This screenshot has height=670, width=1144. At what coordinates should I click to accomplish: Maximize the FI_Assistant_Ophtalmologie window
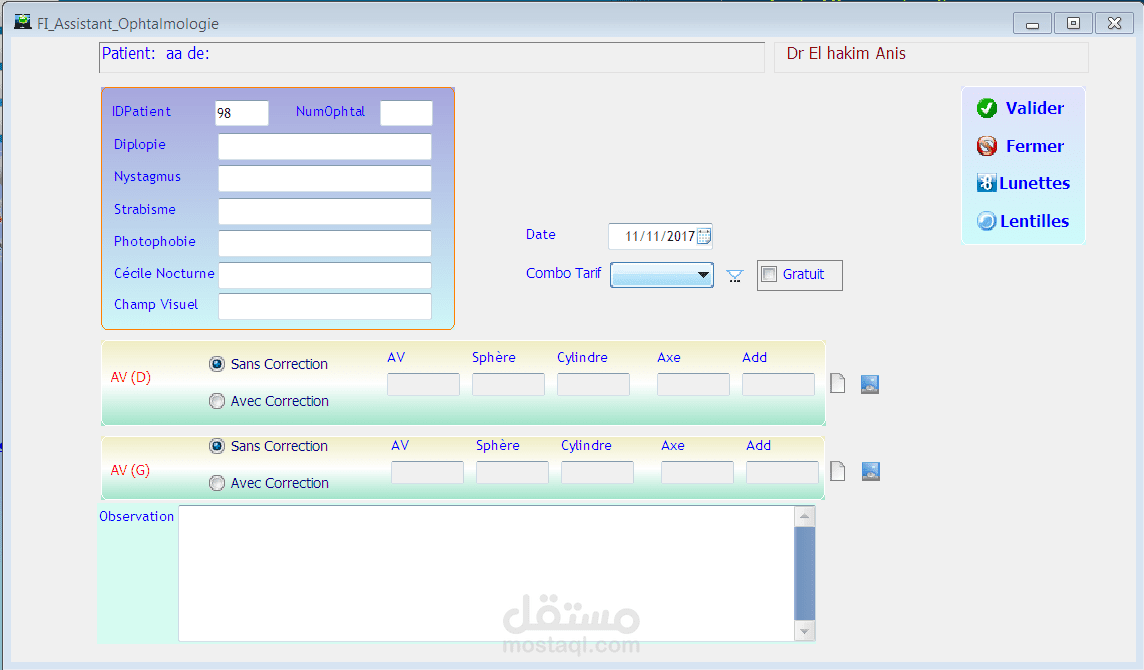[1073, 23]
